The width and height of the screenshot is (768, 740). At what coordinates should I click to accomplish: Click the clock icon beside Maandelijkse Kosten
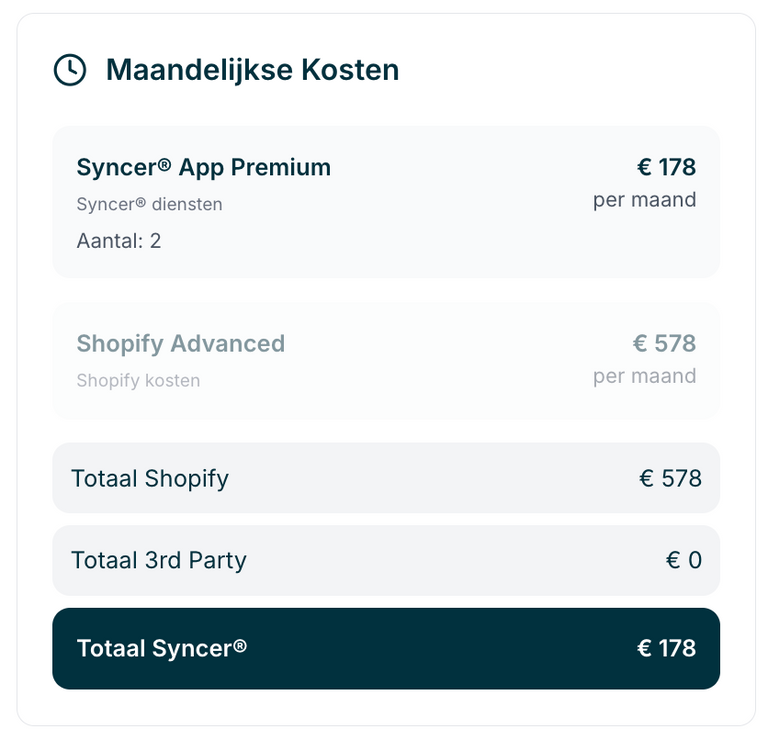pyautogui.click(x=70, y=70)
